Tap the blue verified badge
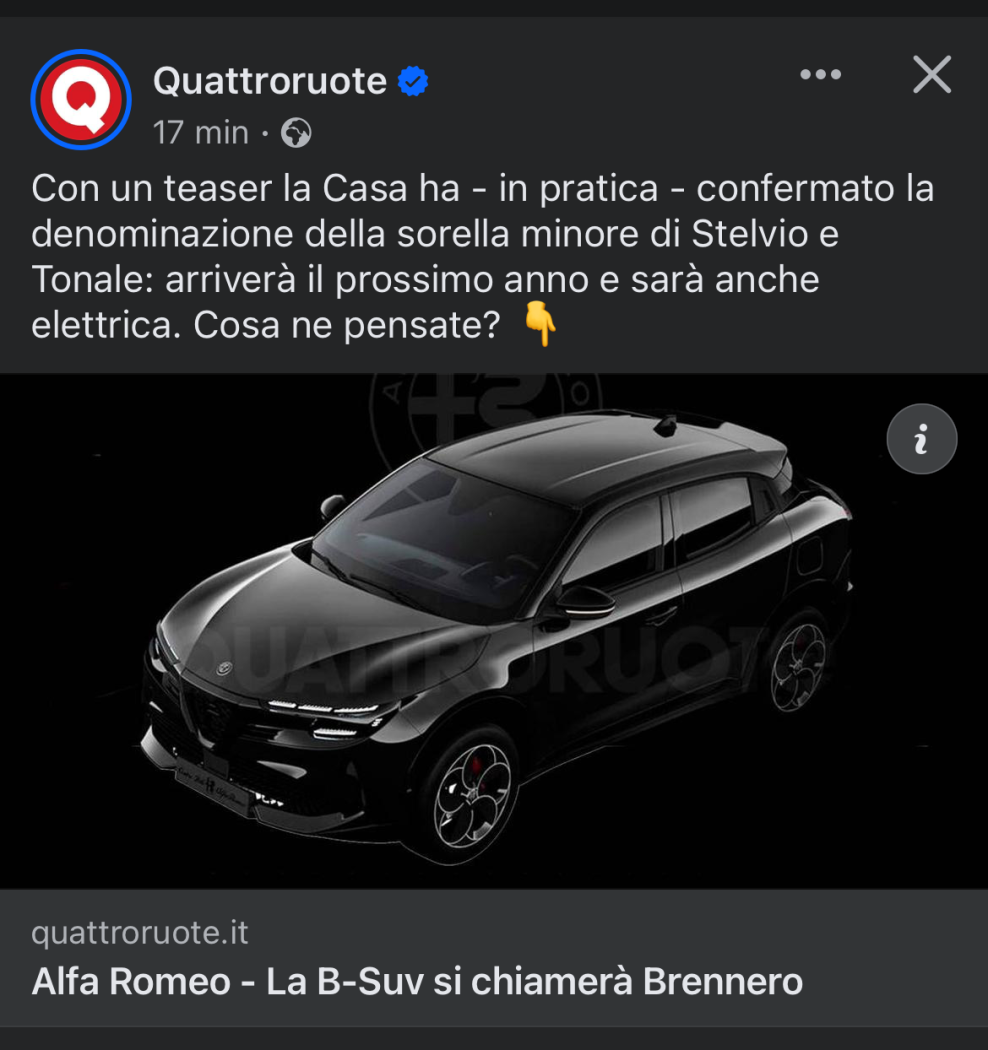988x1050 pixels. pos(413,82)
